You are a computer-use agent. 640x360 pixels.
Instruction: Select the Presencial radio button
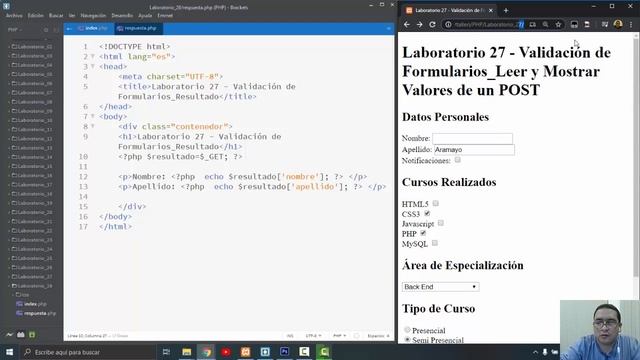pyautogui.click(x=407, y=329)
